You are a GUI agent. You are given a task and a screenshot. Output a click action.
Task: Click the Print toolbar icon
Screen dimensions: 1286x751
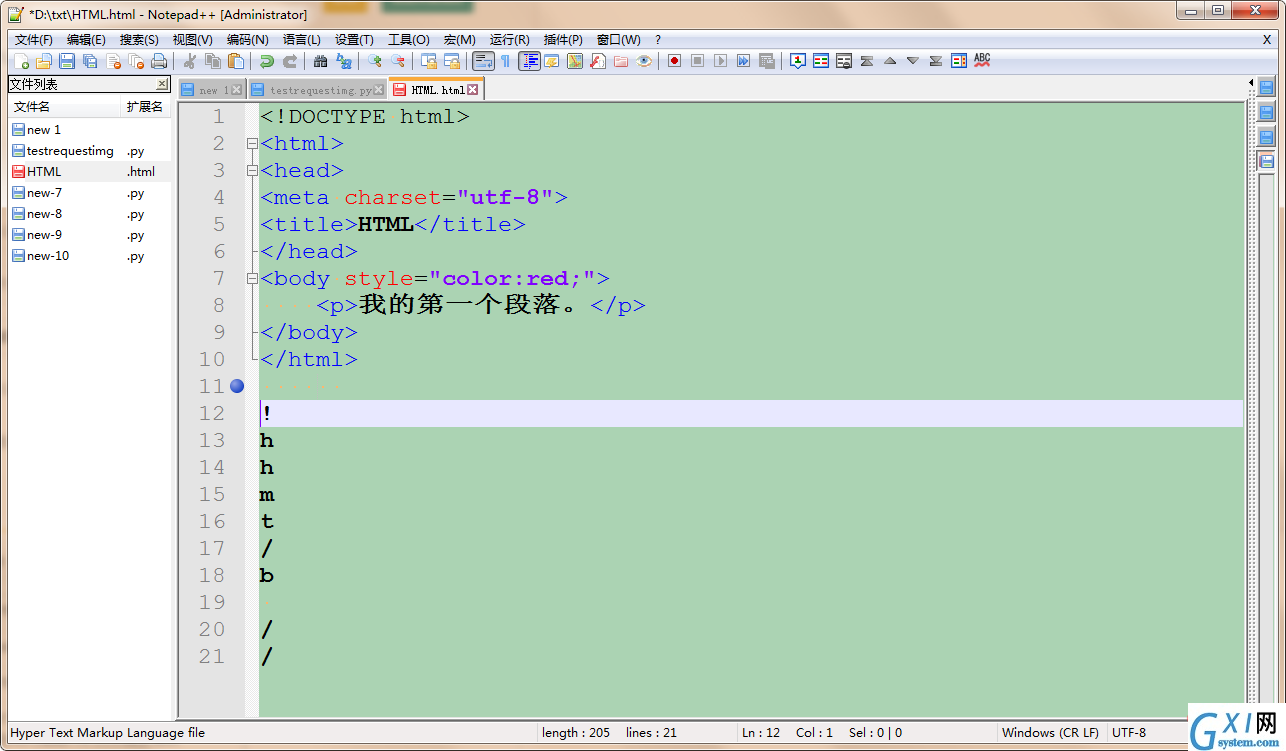click(159, 61)
